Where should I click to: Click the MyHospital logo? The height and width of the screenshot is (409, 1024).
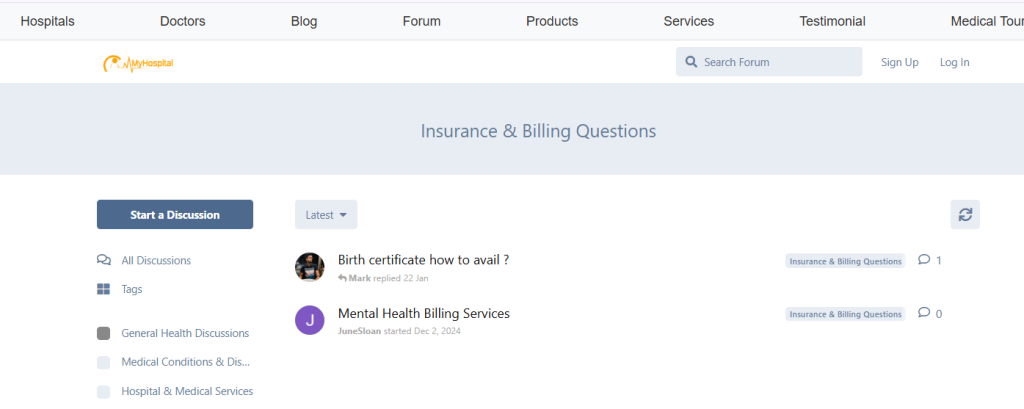pos(138,63)
